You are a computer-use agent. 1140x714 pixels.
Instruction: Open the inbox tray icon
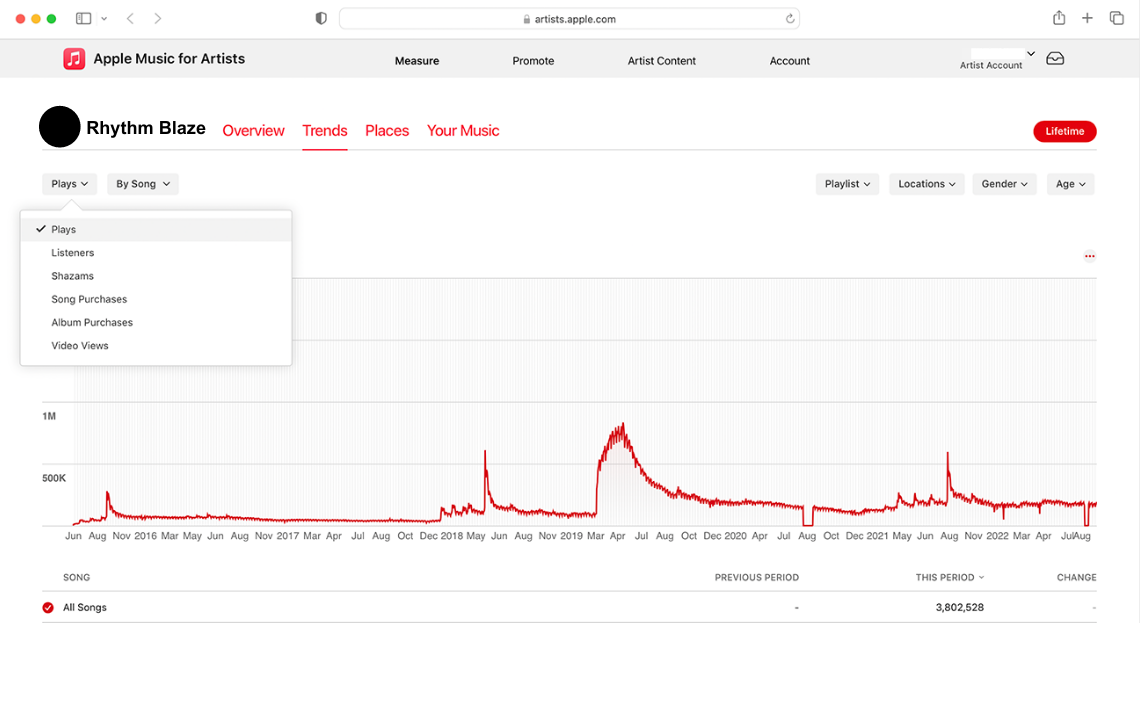pos(1055,59)
